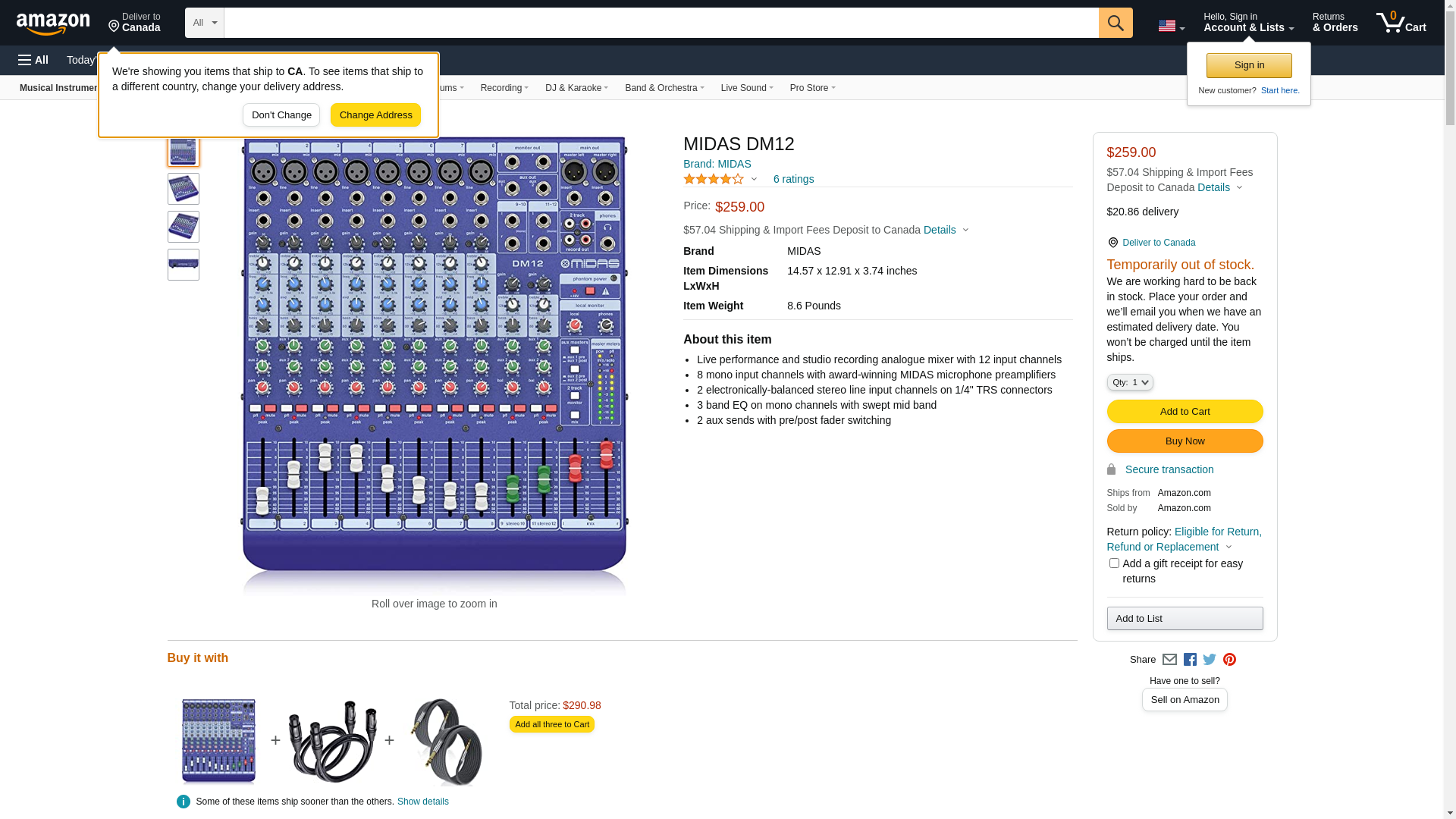Click the Add to Cart button
1456x819 pixels.
pyautogui.click(x=1185, y=412)
